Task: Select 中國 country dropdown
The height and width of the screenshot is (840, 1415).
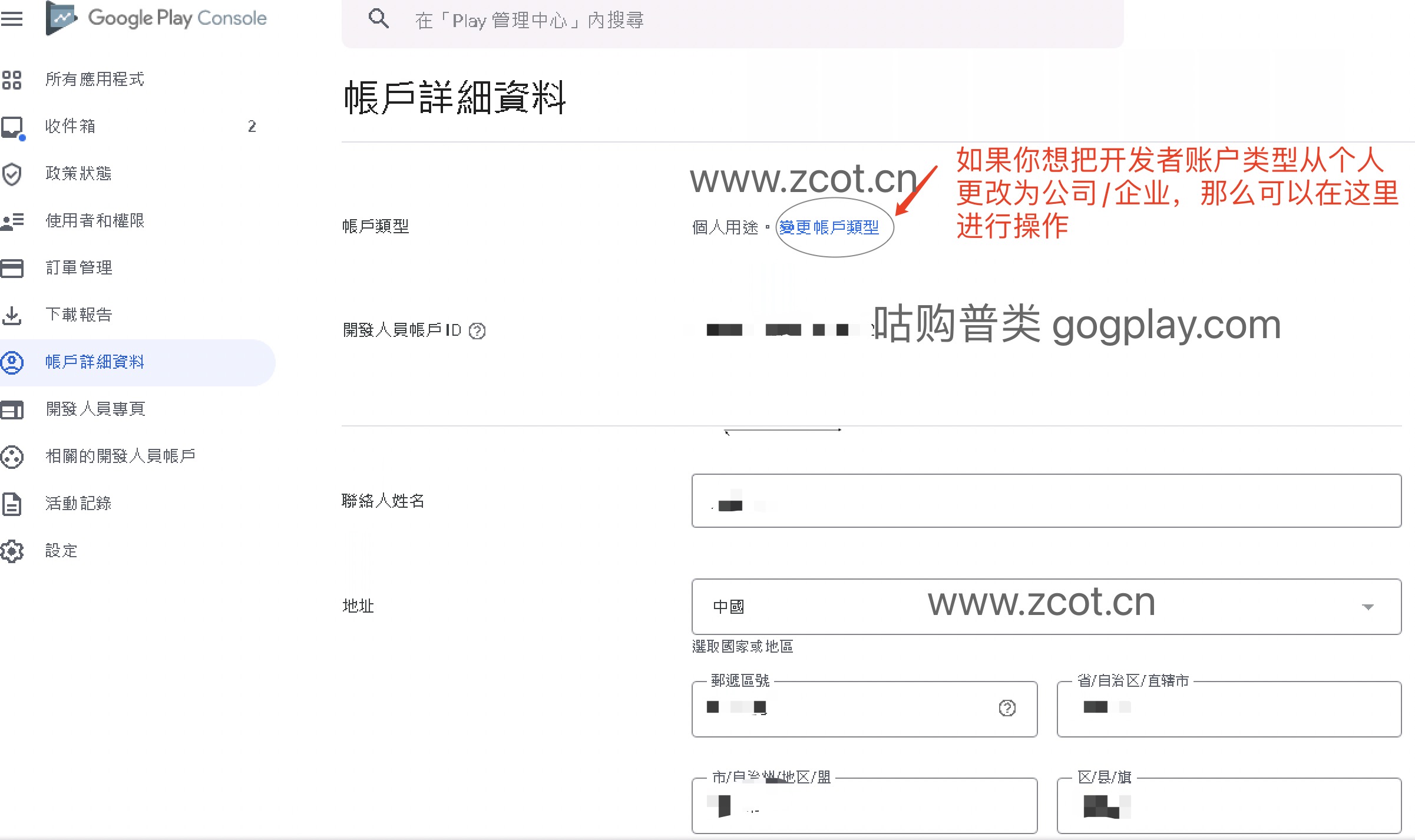Action: (1043, 605)
